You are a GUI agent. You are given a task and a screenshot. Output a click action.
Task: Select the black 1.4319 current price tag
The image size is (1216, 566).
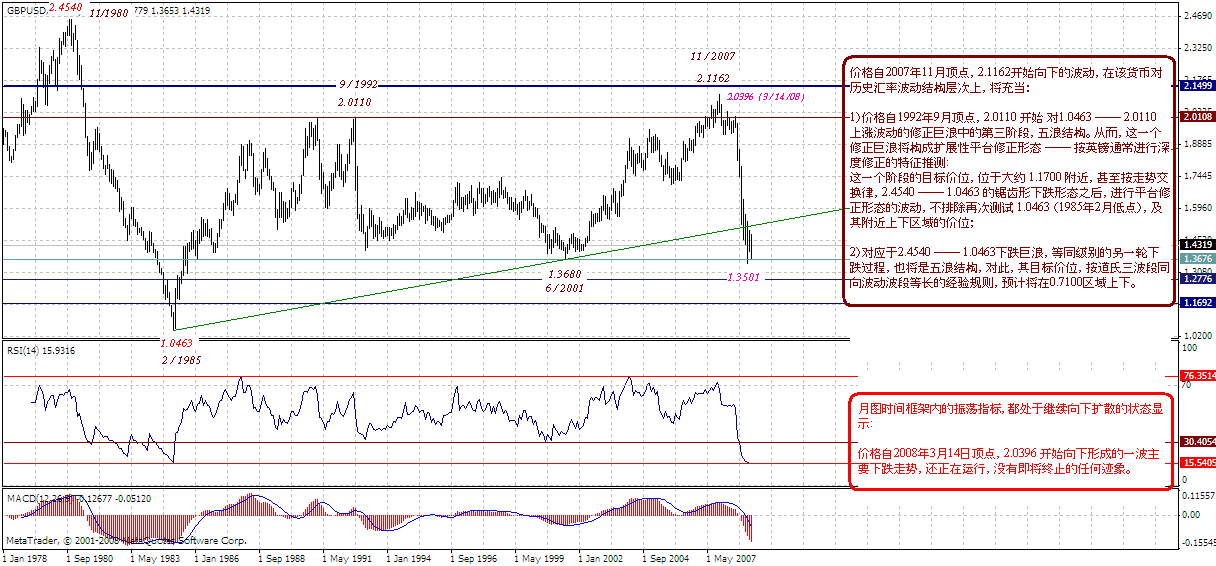click(x=1197, y=244)
